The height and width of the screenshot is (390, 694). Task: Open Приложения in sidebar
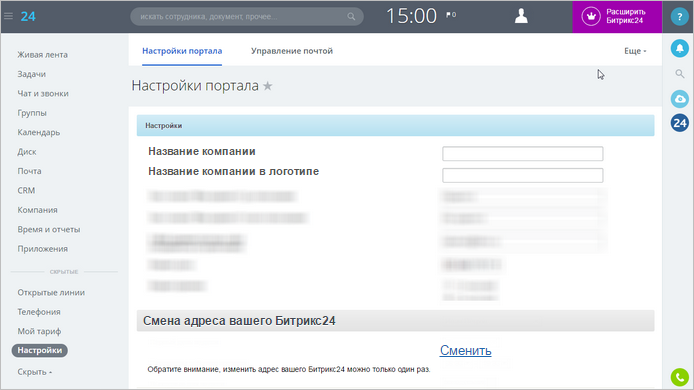coord(42,249)
